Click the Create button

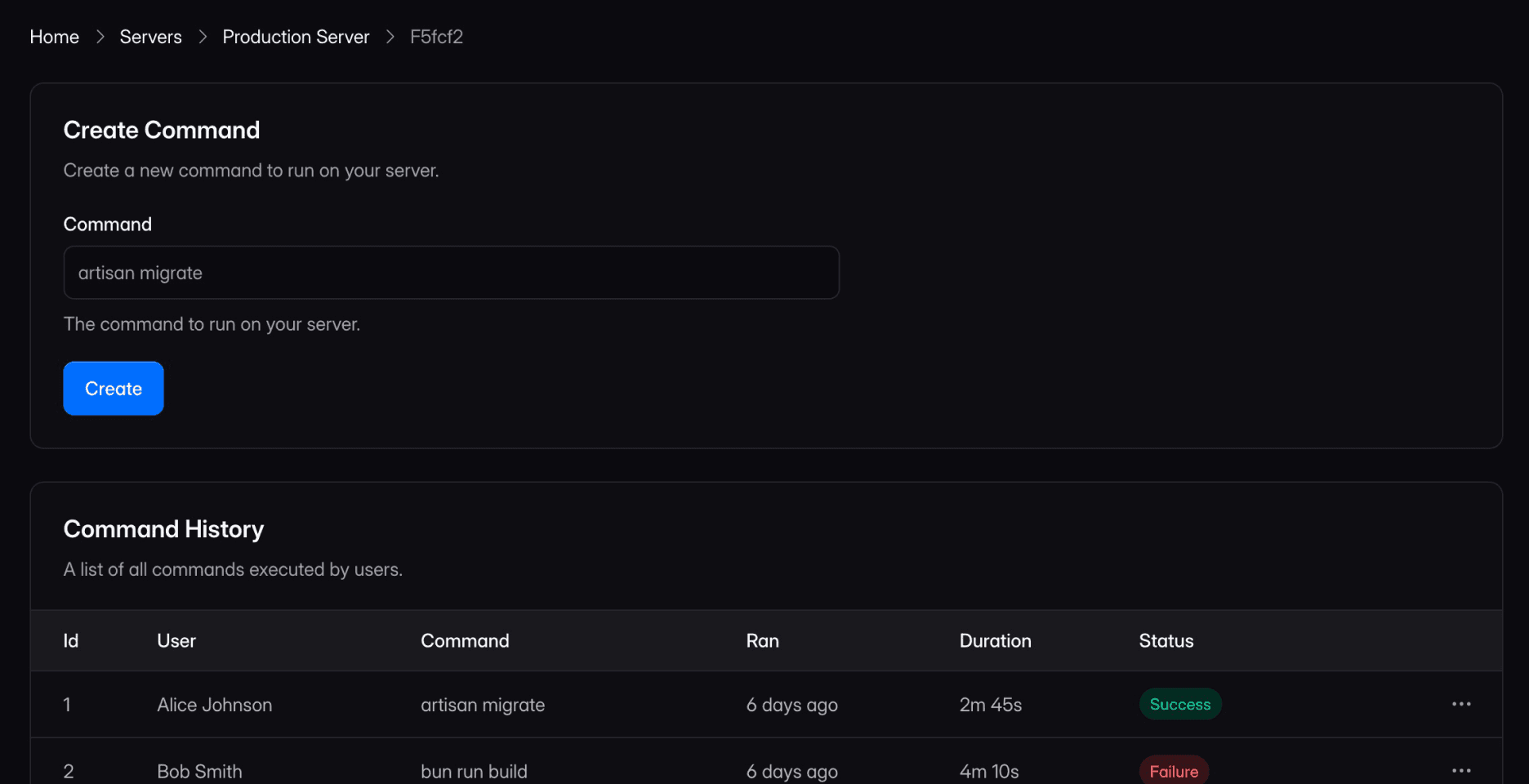pyautogui.click(x=114, y=389)
